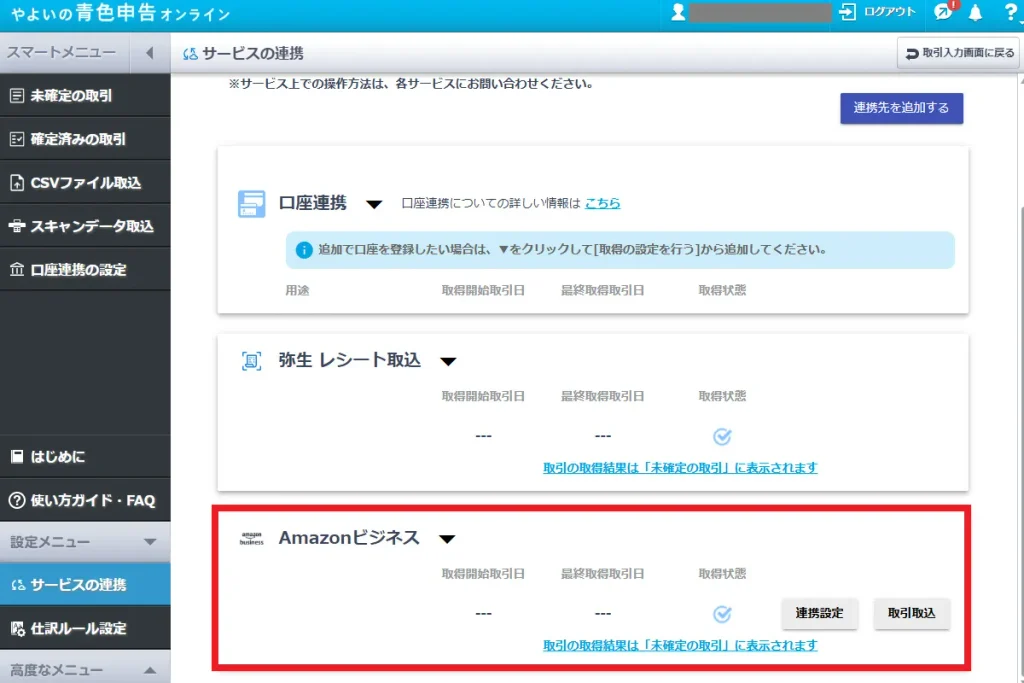
Task: Click 取得開始取引日 header in 口座連携 card
Action: pos(483,291)
